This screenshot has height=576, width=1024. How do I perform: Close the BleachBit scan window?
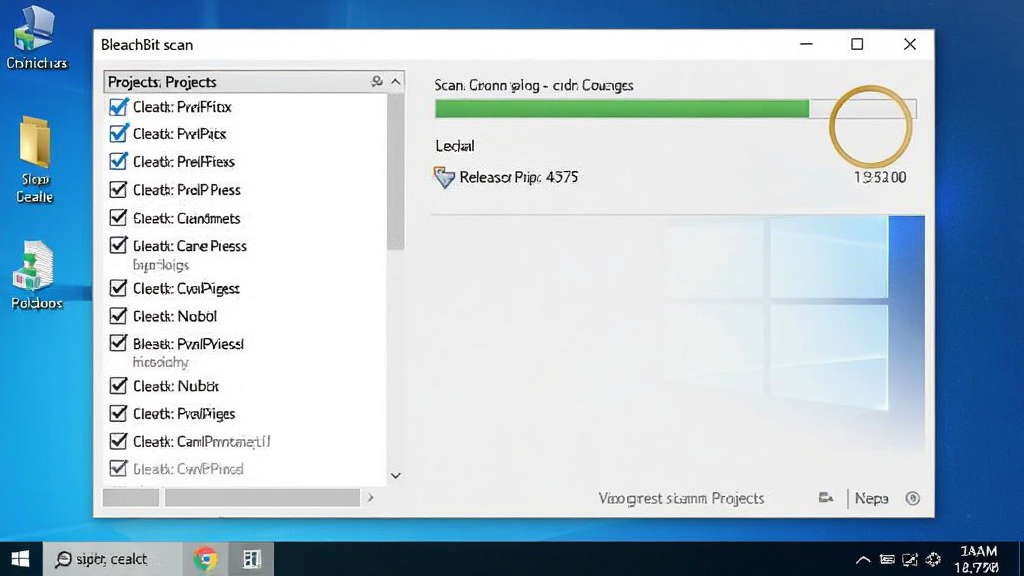pos(910,44)
